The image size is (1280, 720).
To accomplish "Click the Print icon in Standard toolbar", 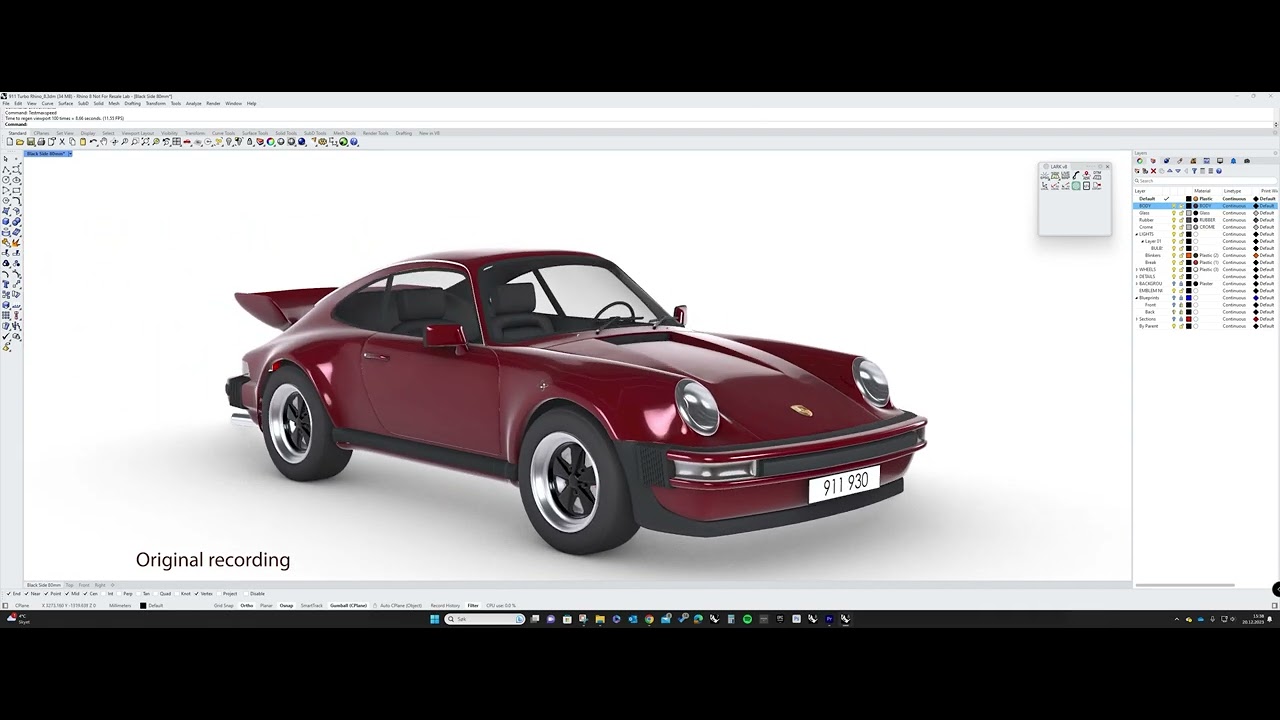I will point(41,142).
